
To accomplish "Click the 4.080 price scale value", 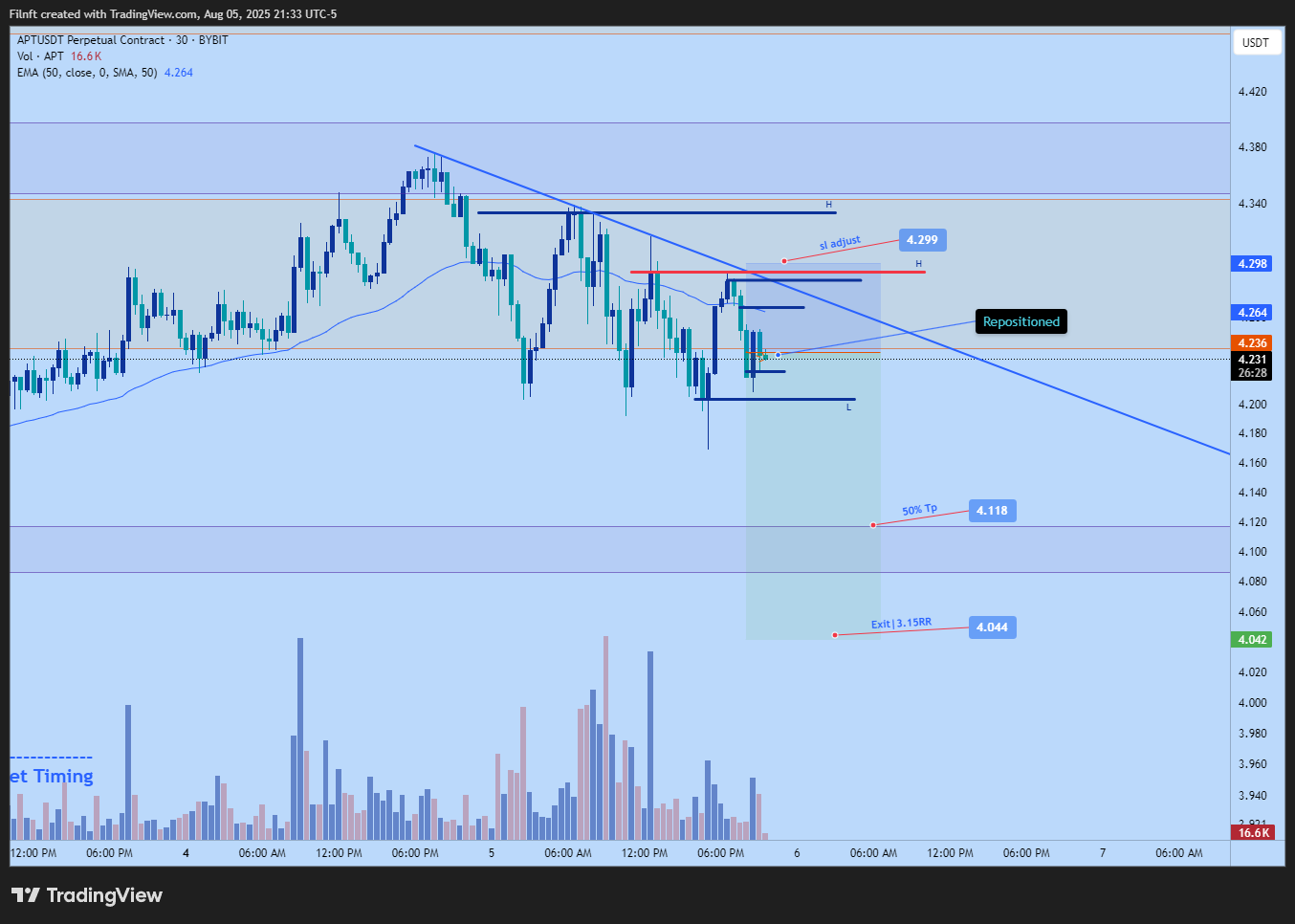I will [1252, 582].
